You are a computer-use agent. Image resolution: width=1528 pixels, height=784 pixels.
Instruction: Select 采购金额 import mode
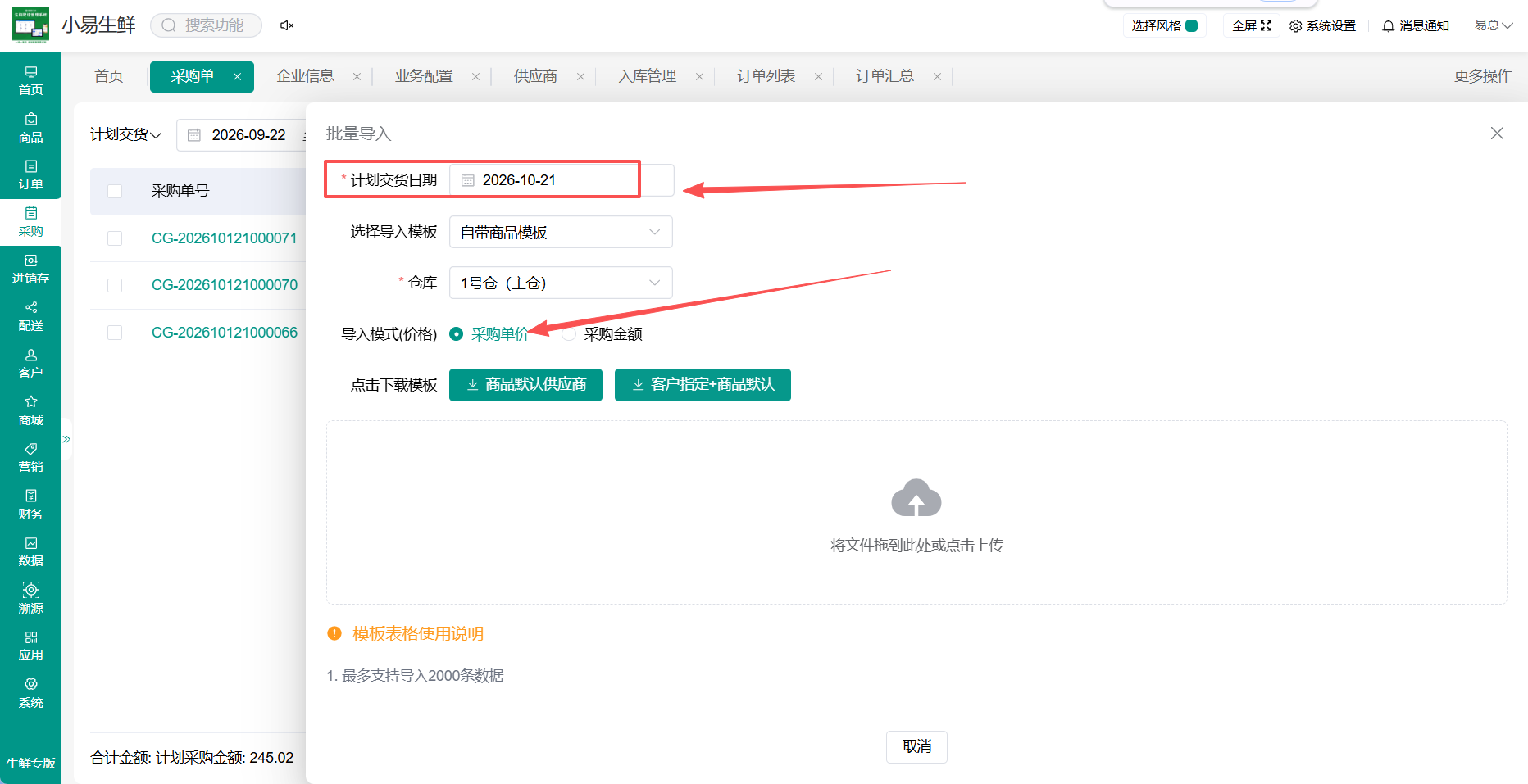pos(603,334)
